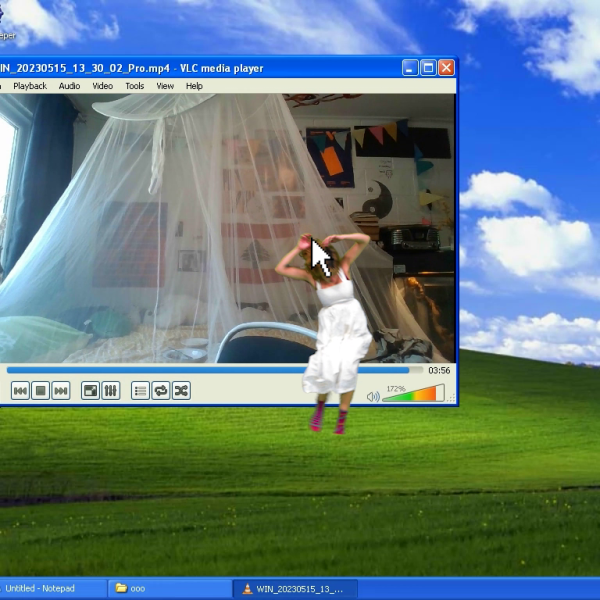Open the Playback menu
This screenshot has width=600, height=600.
[30, 86]
